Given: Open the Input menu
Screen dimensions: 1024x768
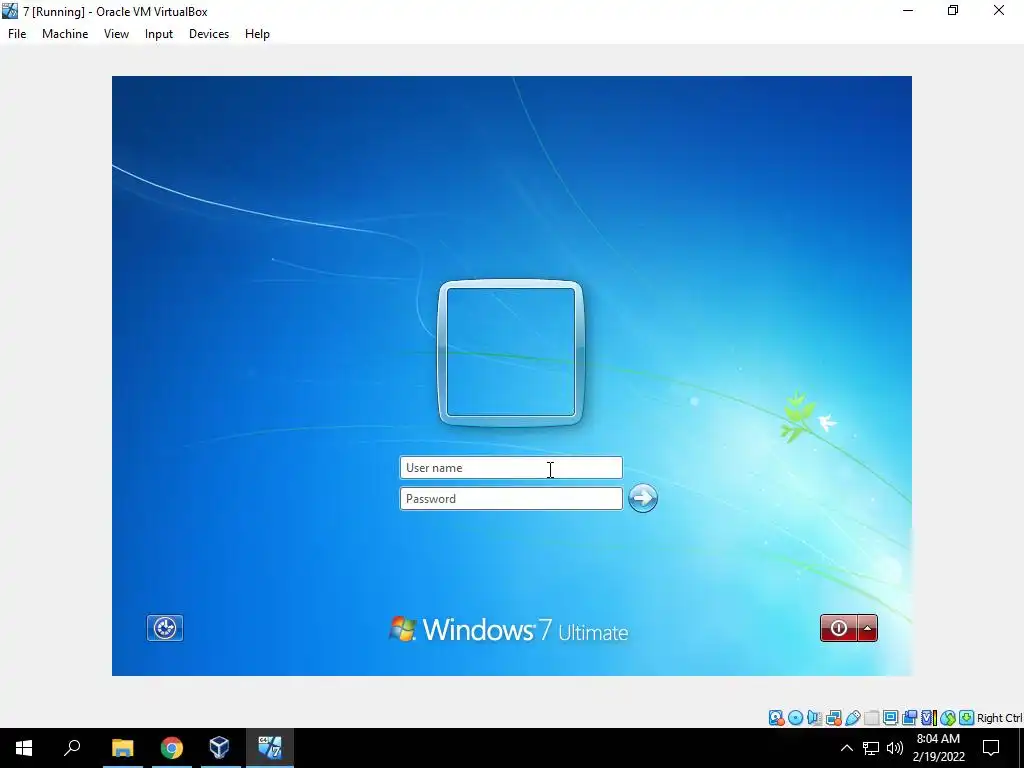Looking at the screenshot, I should 159,34.
